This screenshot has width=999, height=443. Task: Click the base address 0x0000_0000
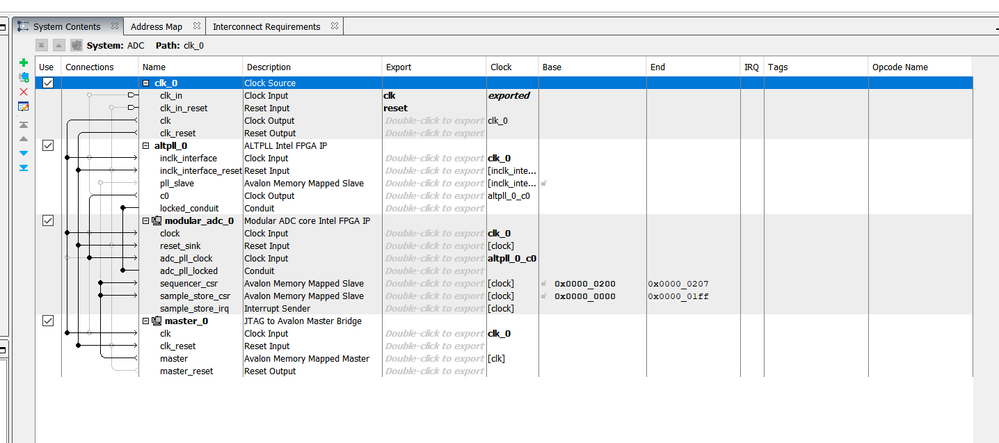[x=585, y=296]
